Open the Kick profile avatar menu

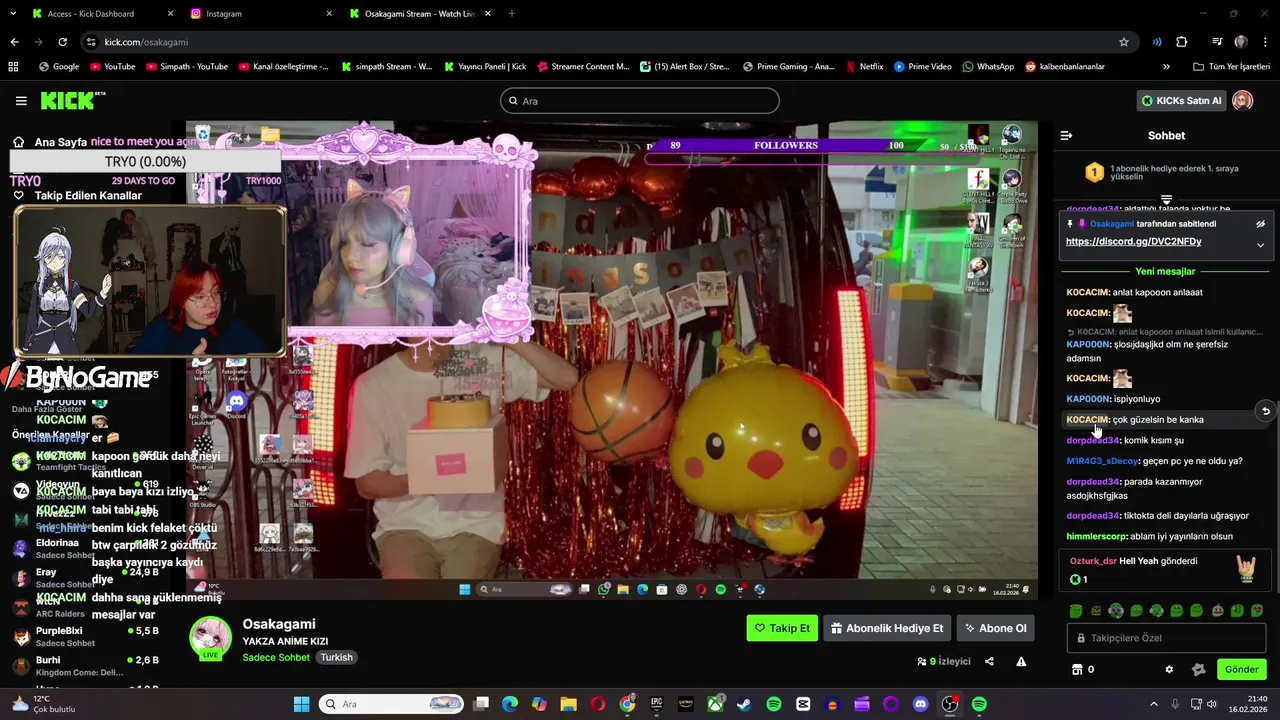point(1243,101)
